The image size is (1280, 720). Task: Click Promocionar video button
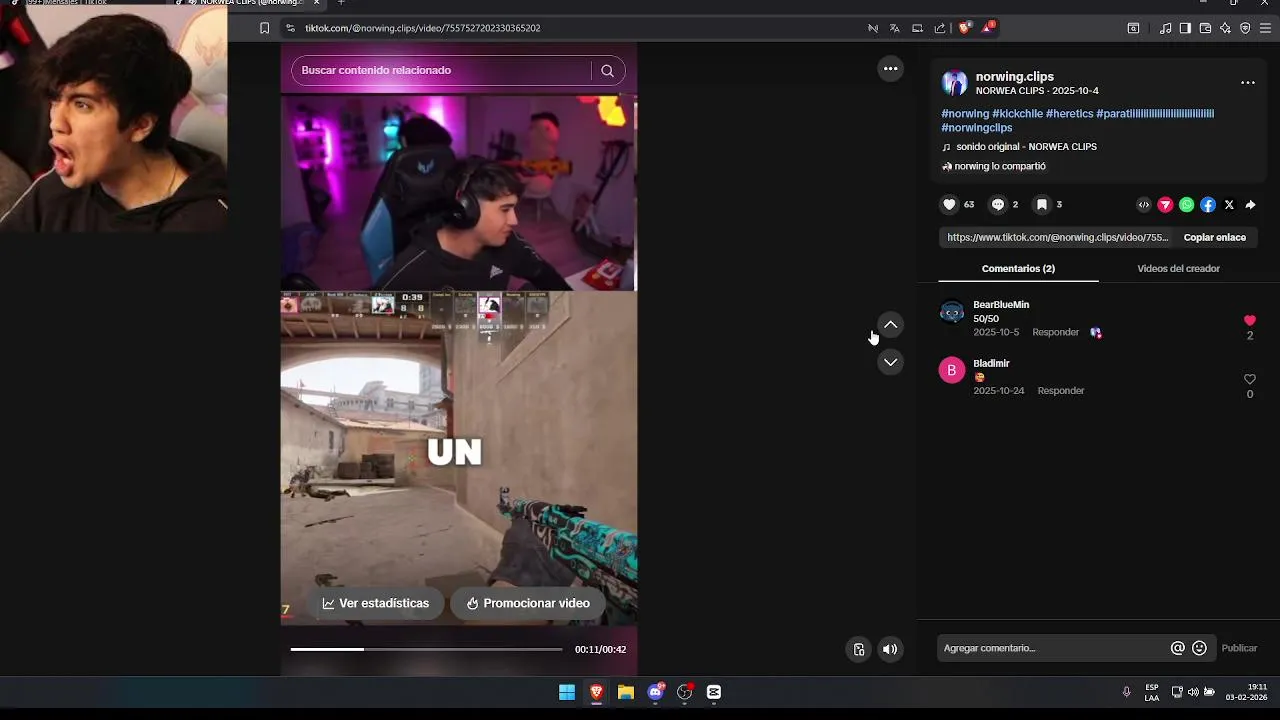pyautogui.click(x=527, y=604)
